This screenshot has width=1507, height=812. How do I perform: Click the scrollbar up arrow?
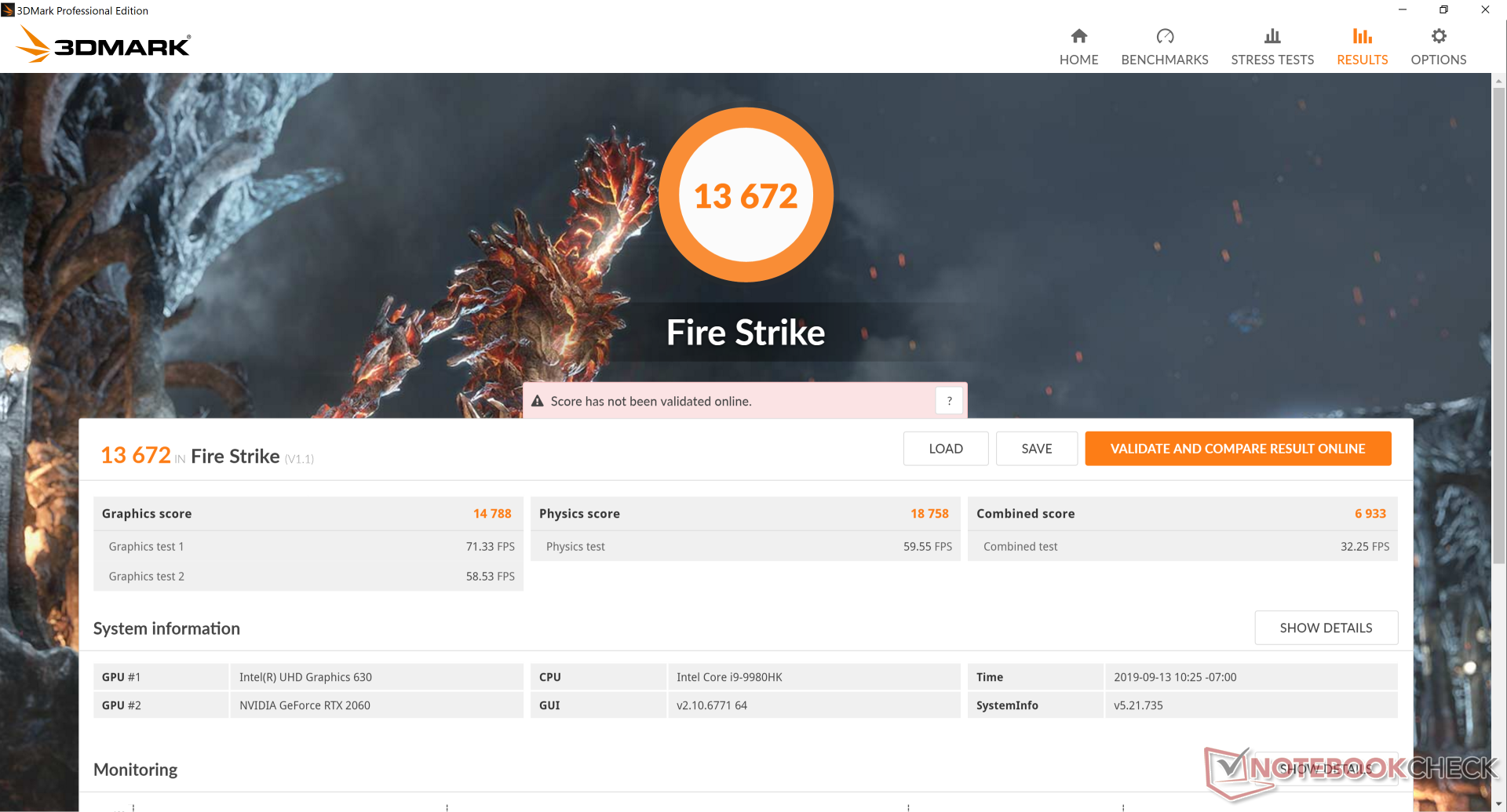coord(1499,80)
